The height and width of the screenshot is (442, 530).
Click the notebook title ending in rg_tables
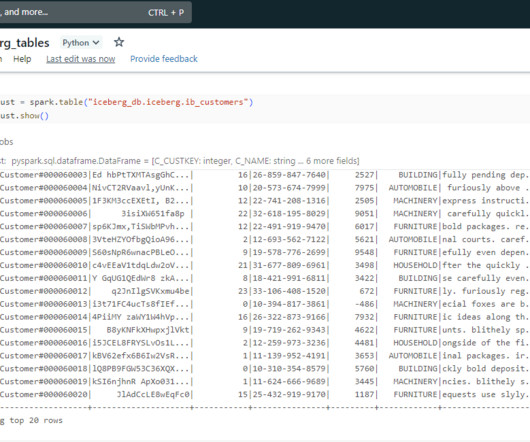[25, 43]
